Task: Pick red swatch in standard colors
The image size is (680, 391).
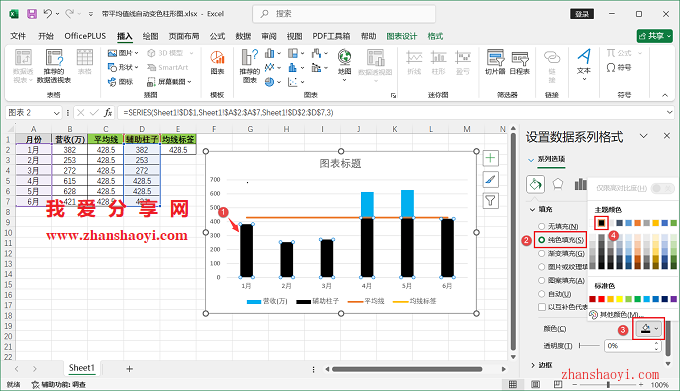Action: pos(602,299)
